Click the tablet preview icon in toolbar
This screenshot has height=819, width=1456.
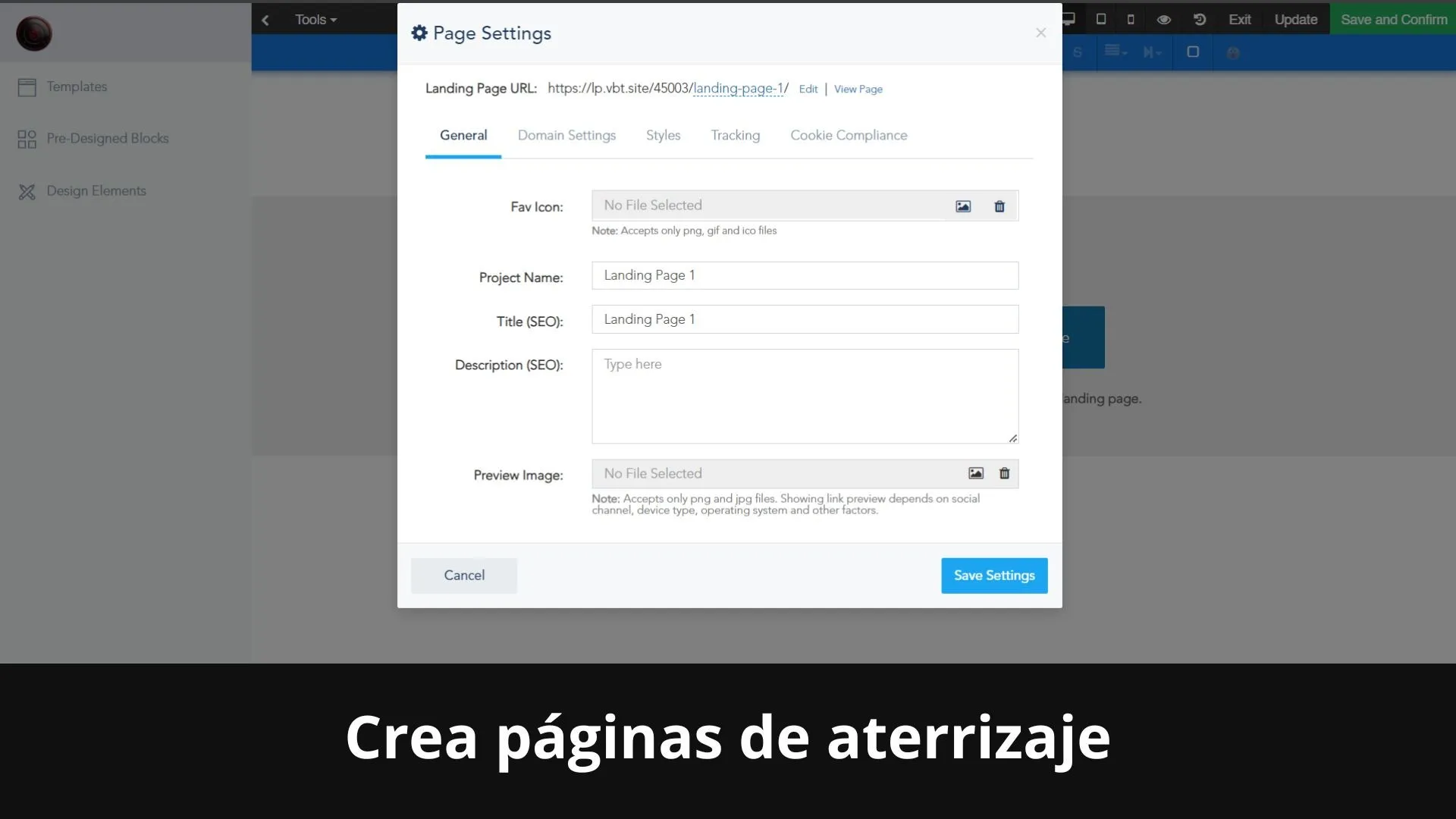pos(1100,18)
